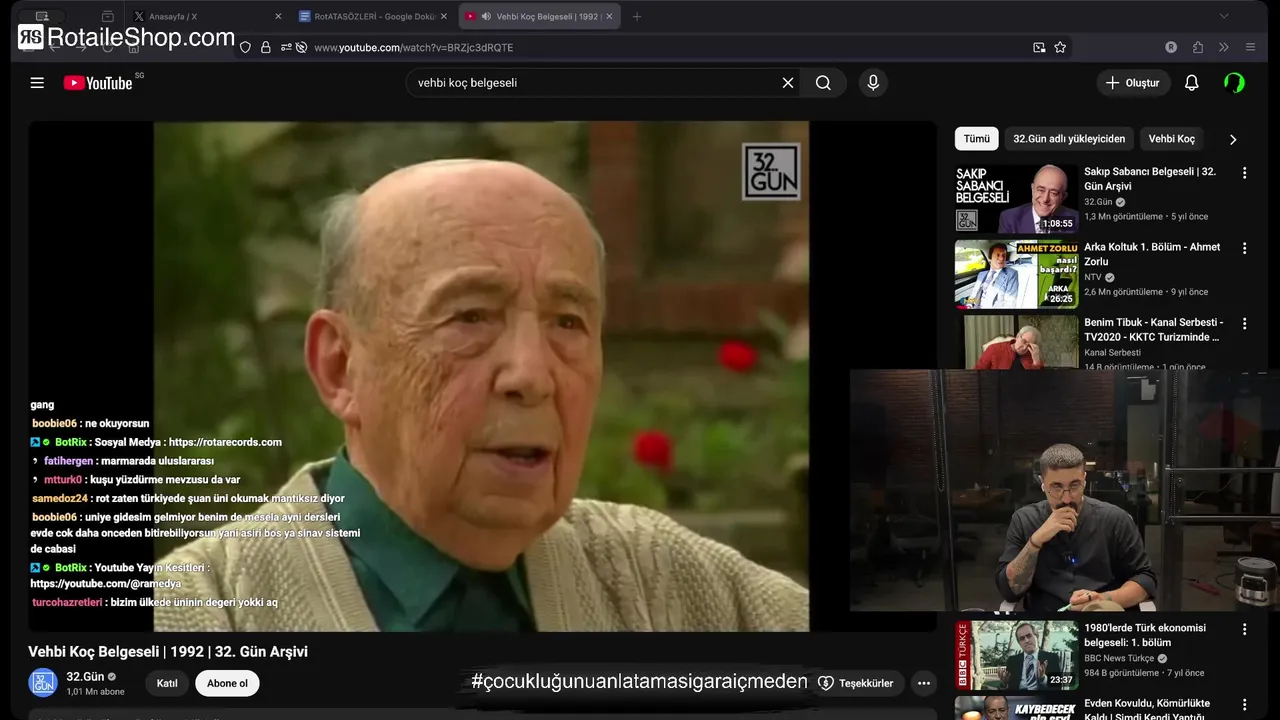Click Kanal Serbesti channel name

pos(1112,352)
